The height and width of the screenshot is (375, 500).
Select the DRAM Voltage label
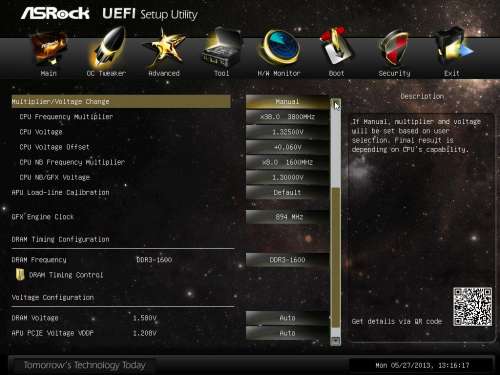point(35,318)
